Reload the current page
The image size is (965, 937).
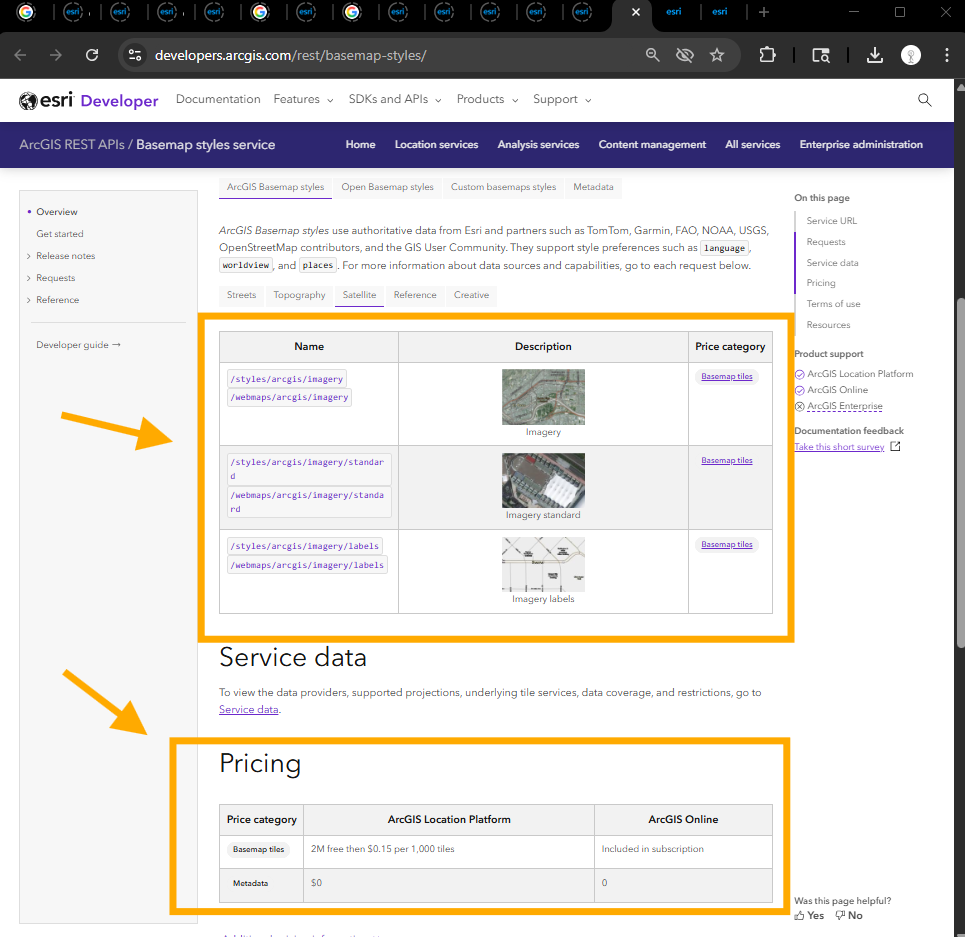click(x=92, y=55)
